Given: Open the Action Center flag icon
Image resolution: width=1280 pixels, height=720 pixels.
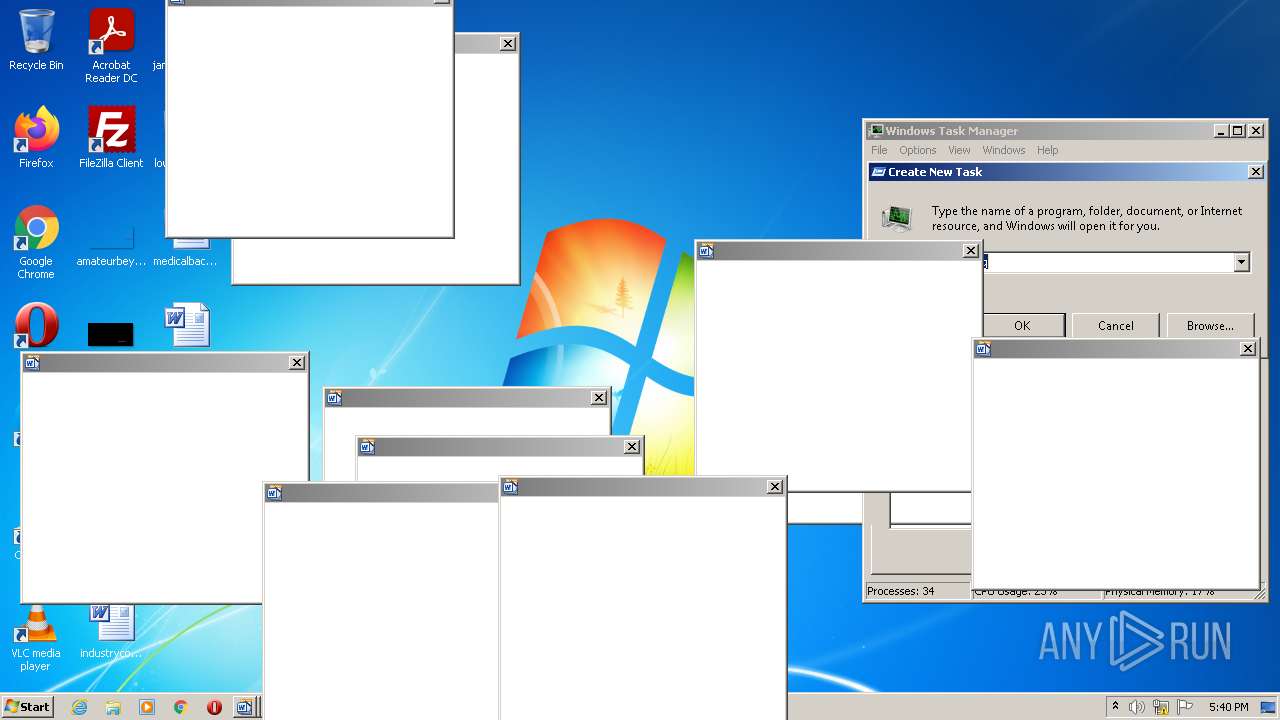Looking at the screenshot, I should click(1185, 707).
